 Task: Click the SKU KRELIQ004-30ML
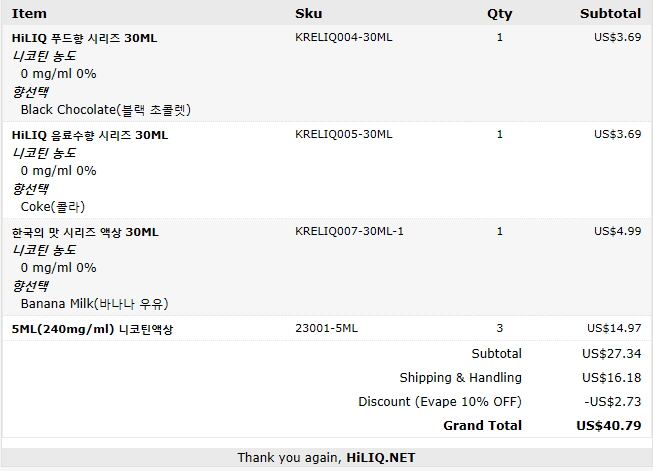pyautogui.click(x=344, y=37)
